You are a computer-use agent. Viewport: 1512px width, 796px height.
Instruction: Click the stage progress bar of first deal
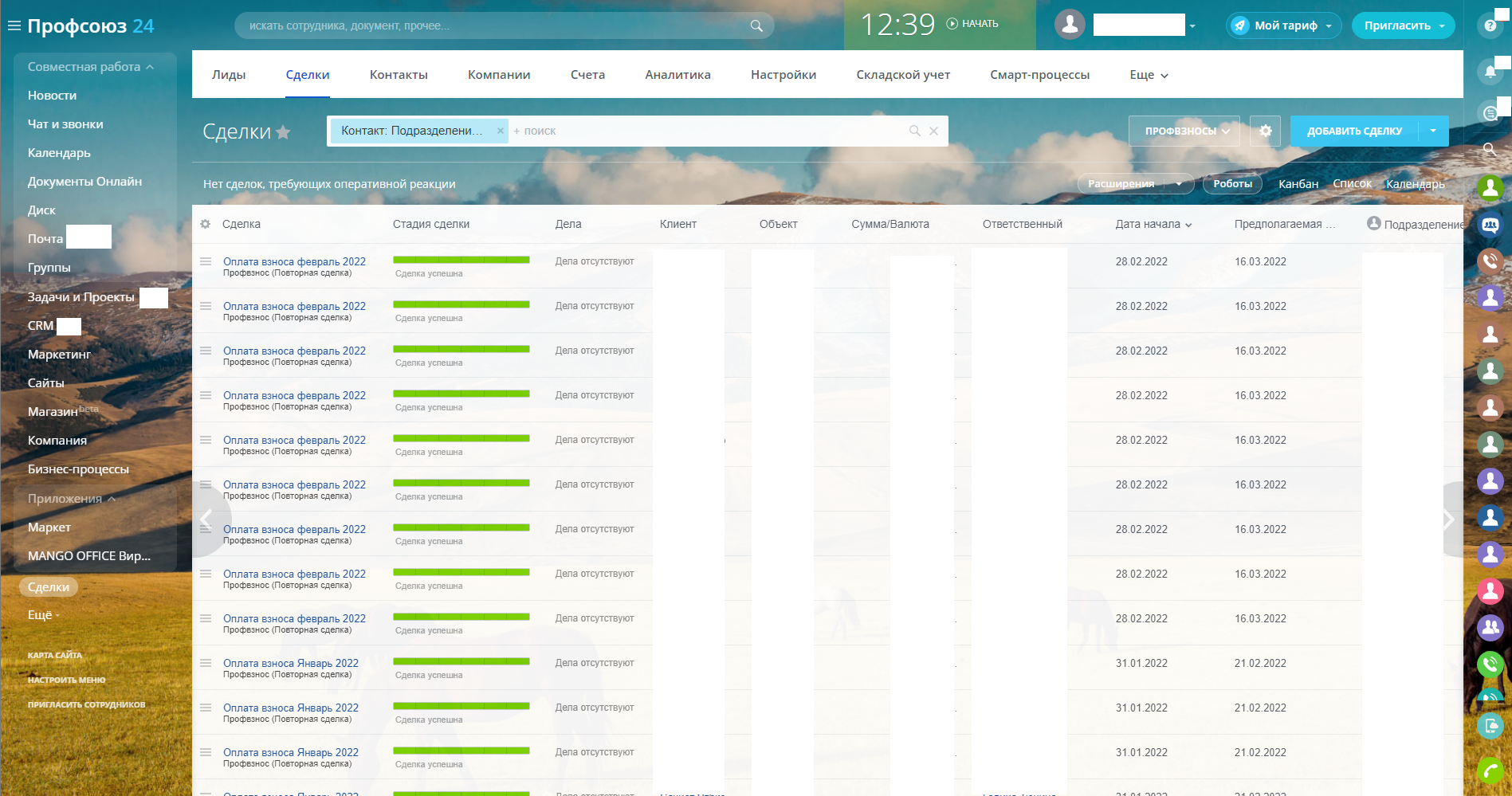pyautogui.click(x=461, y=260)
